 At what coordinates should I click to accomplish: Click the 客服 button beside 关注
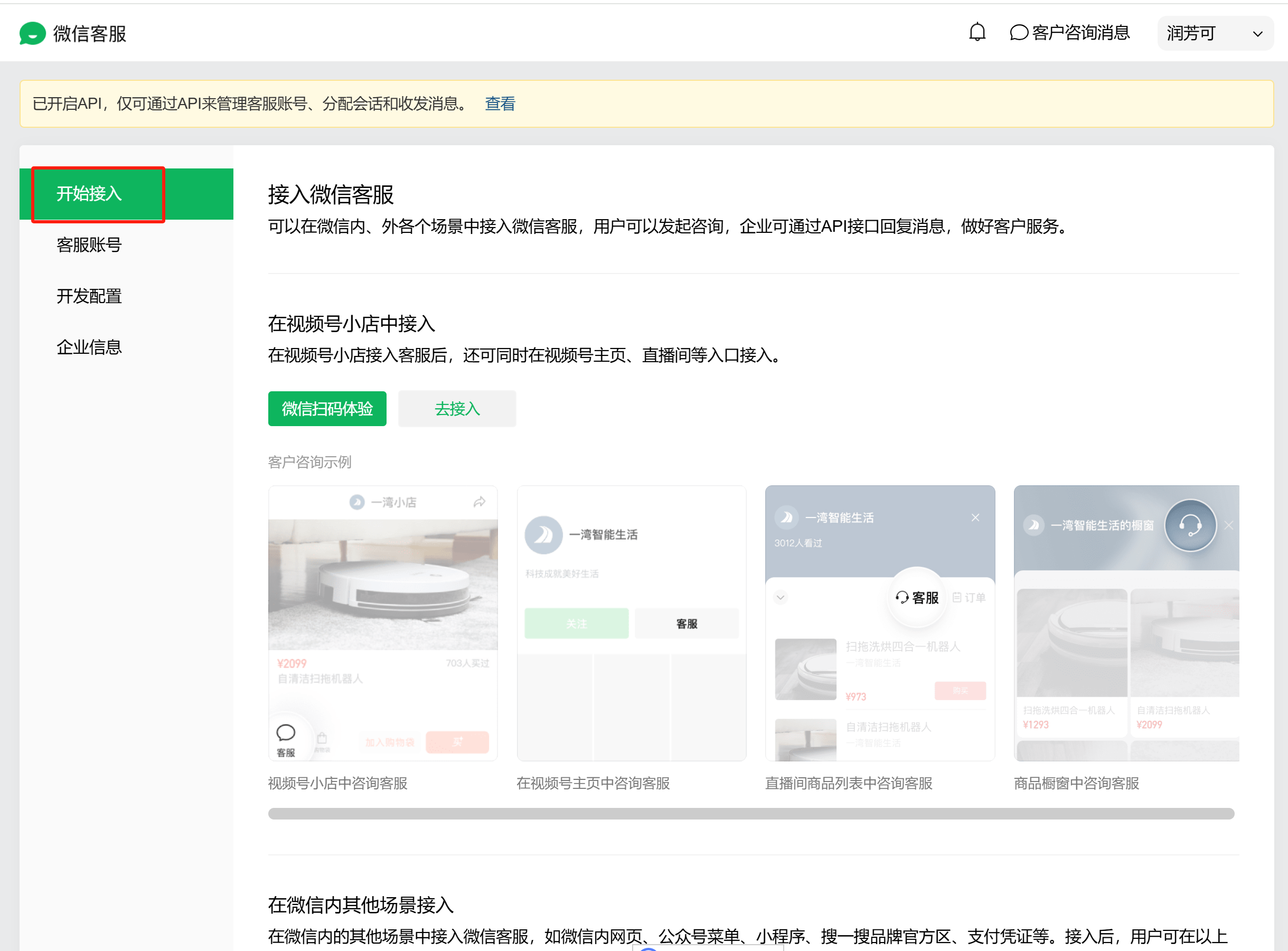687,624
